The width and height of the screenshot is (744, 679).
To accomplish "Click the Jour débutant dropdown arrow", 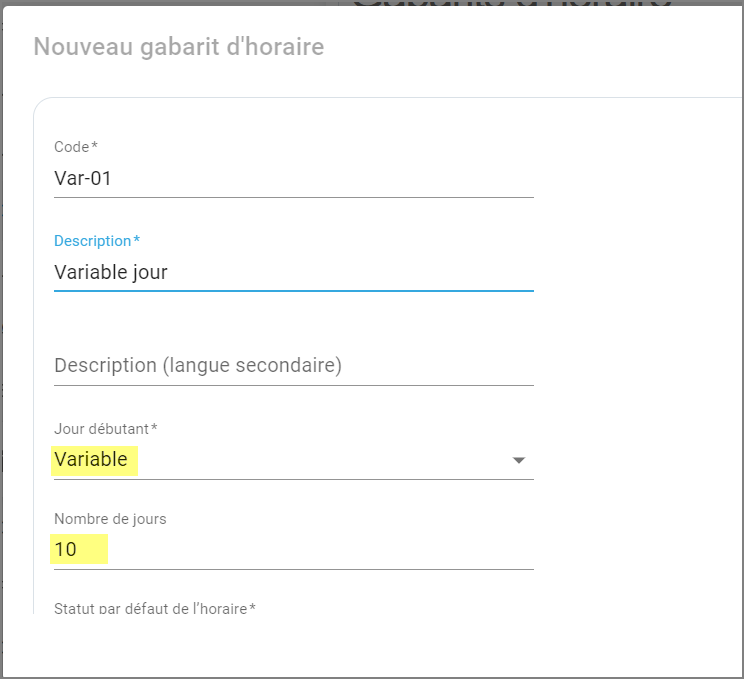I will pos(518,461).
